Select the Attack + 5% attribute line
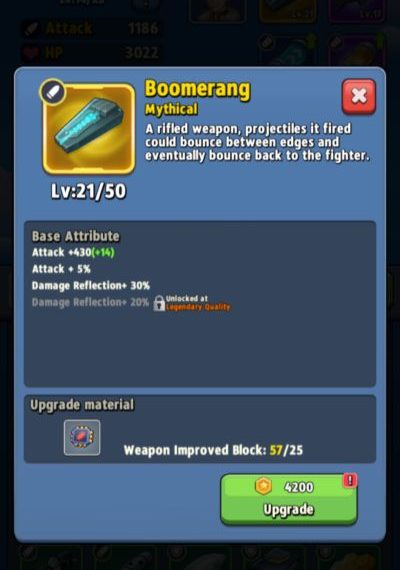The image size is (400, 570). coord(61,269)
